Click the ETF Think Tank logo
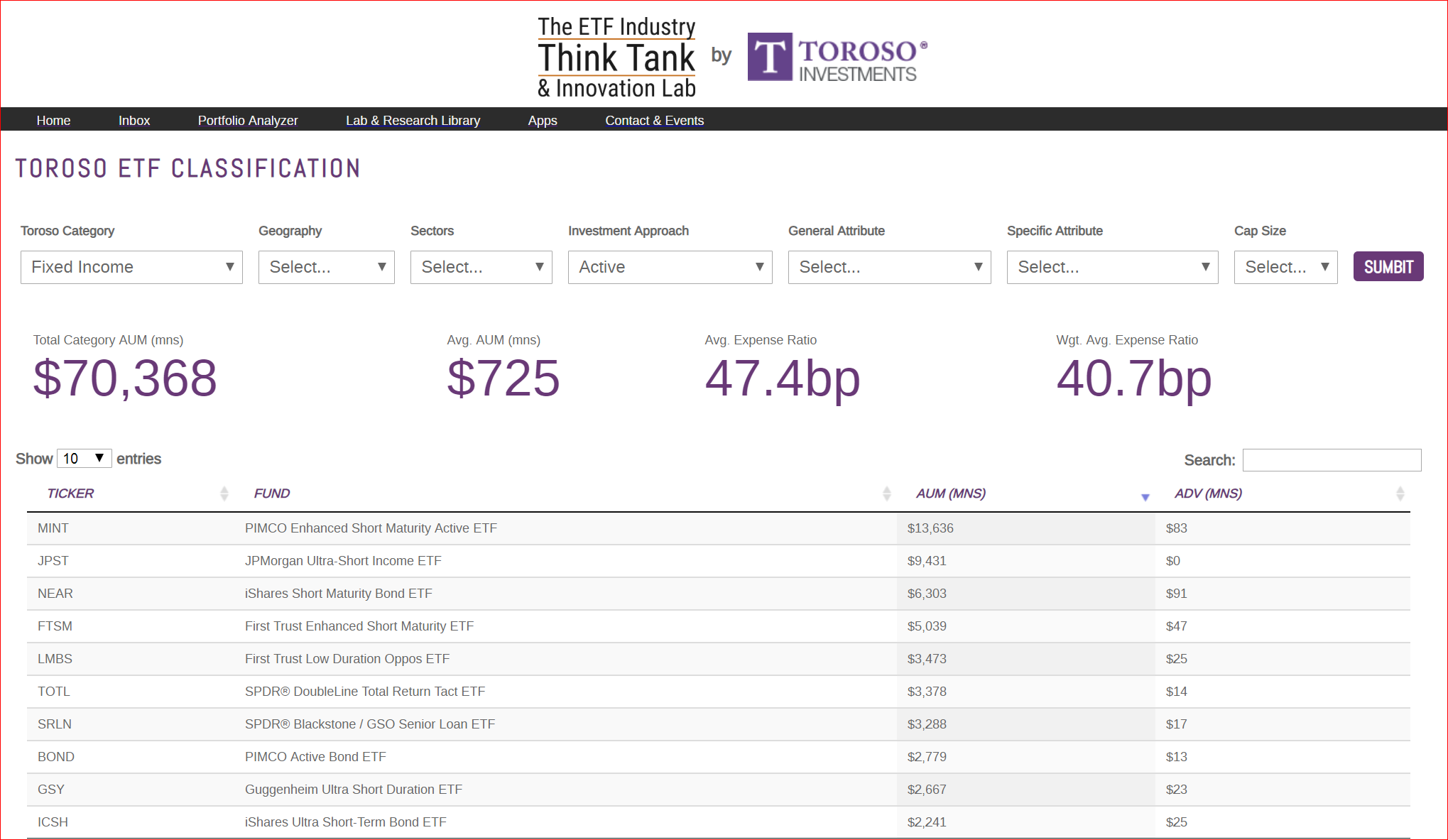The height and width of the screenshot is (840, 1448). coord(616,57)
